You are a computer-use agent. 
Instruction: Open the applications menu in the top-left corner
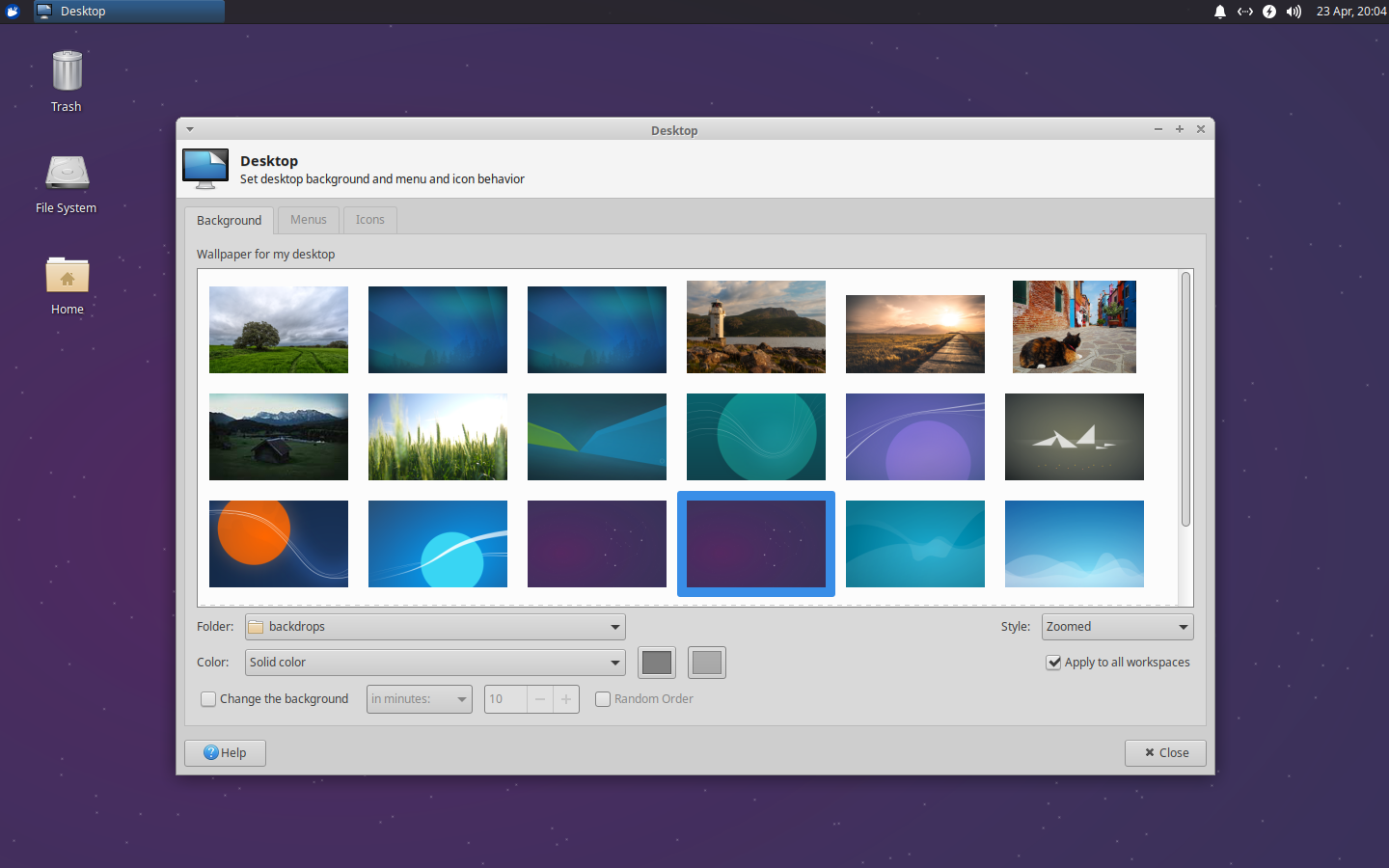tap(11, 12)
